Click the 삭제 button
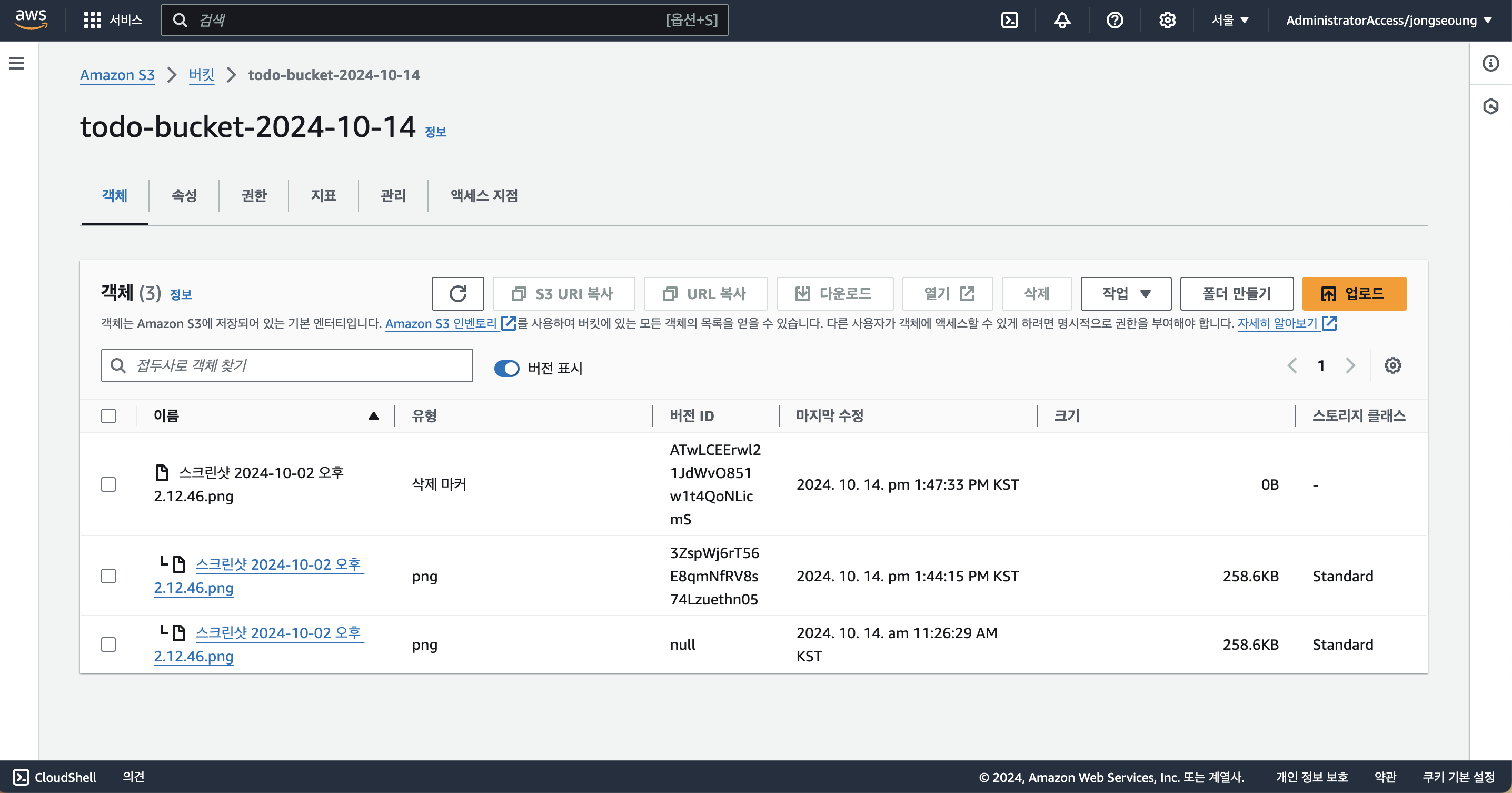This screenshot has height=793, width=1512. 1037,293
